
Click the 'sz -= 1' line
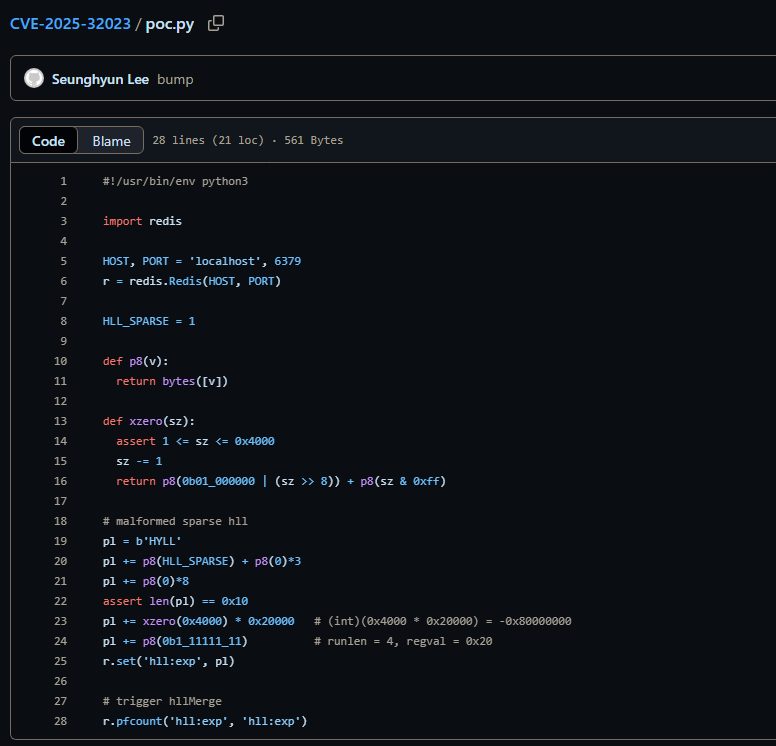pyautogui.click(x=139, y=461)
